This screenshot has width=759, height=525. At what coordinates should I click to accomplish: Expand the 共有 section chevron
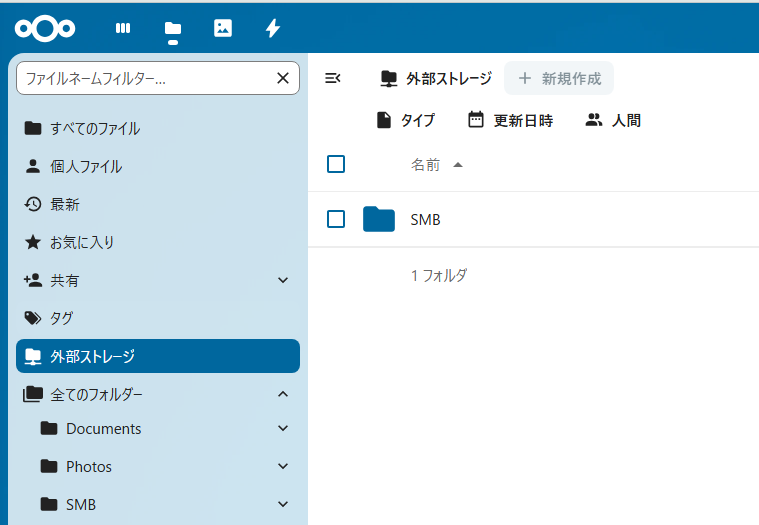(x=283, y=280)
